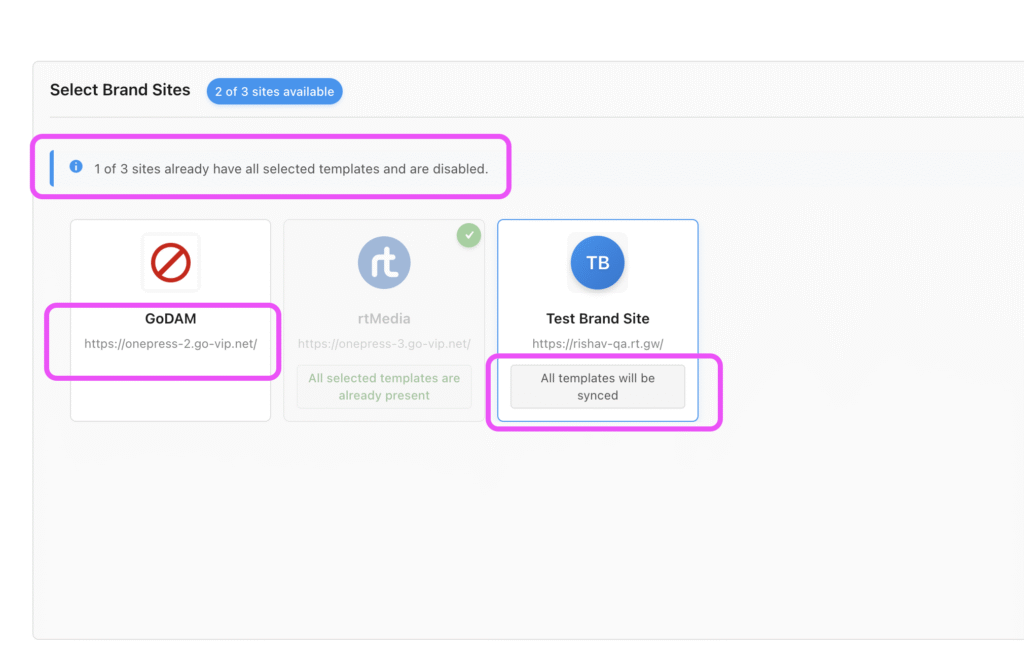Screen dimensions: 1024x649
Task: Click the green checkmark badge on rtMedia
Action: pos(468,235)
